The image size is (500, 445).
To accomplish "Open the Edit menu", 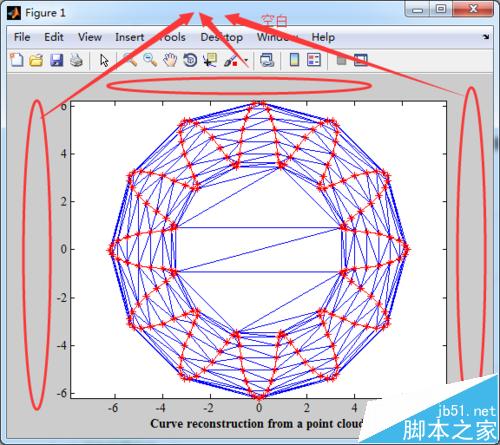I will 54,37.
